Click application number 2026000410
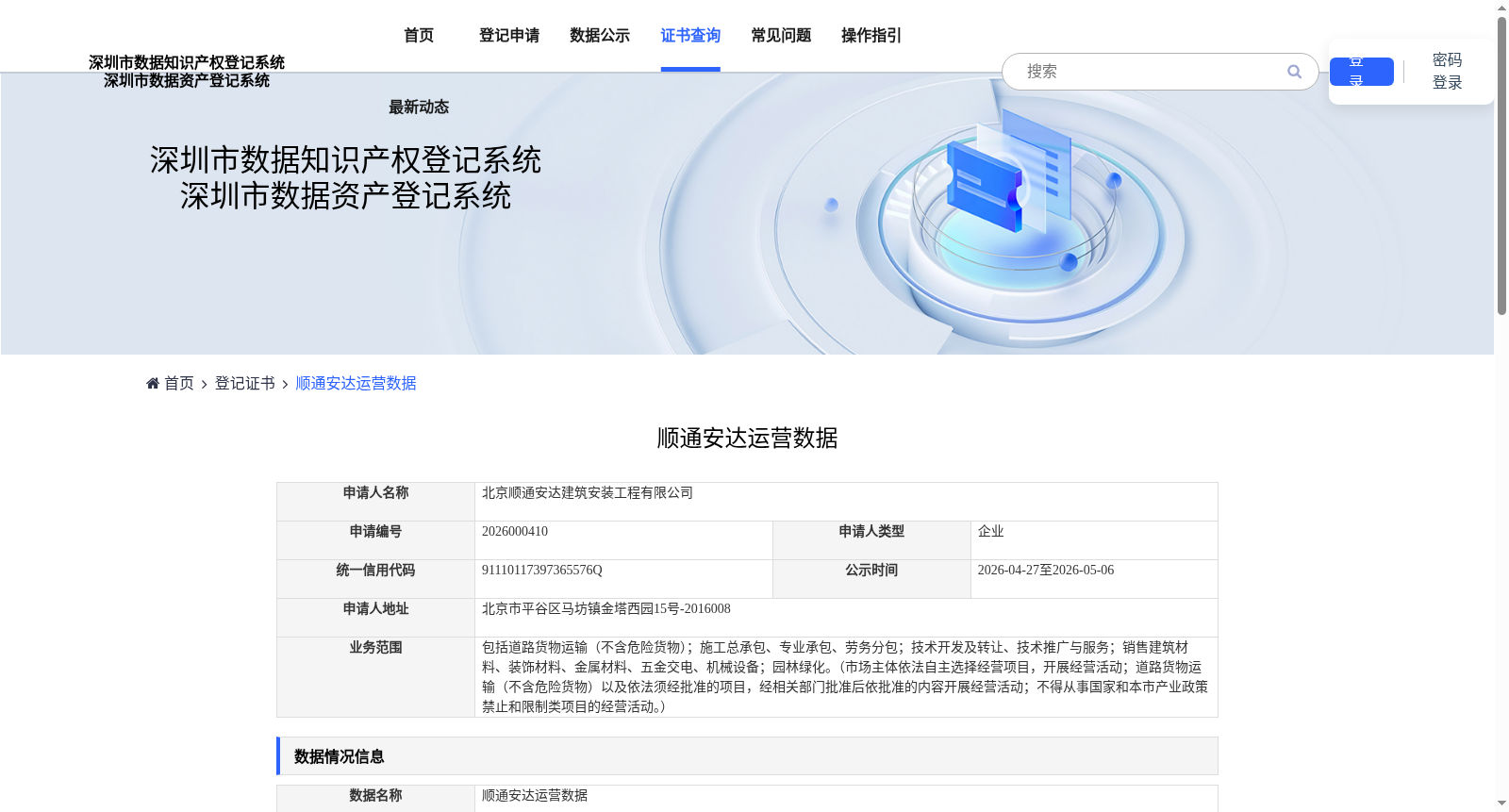This screenshot has width=1509, height=812. coord(515,531)
